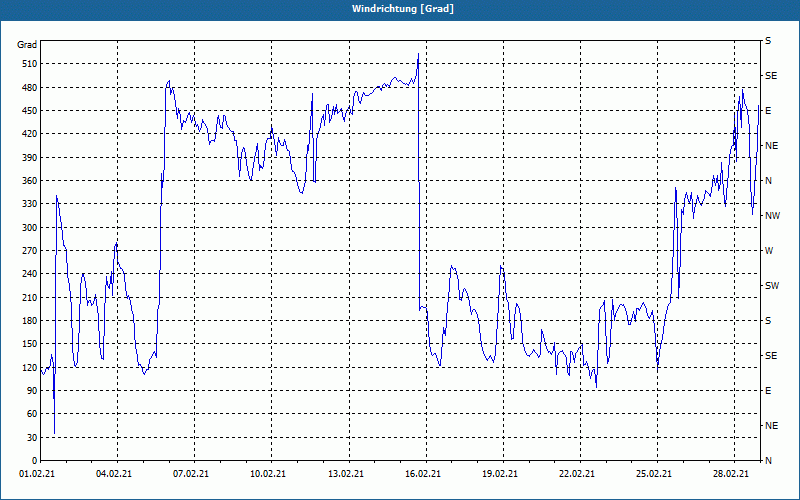Click the 'NE' label beside the 45 level
Viewport: 800px width, 500px height.
(x=771, y=426)
